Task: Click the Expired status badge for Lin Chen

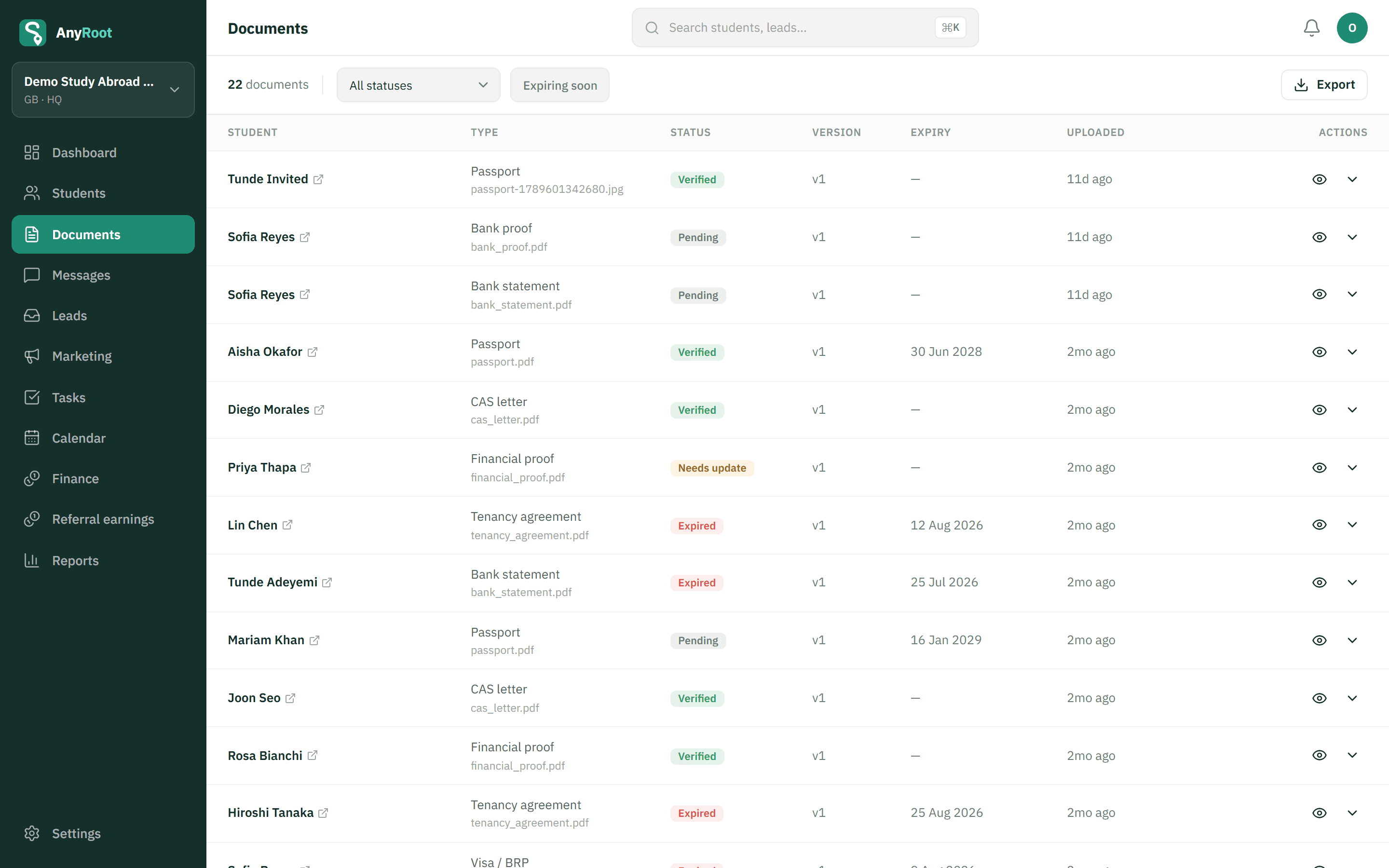Action: 697,526
